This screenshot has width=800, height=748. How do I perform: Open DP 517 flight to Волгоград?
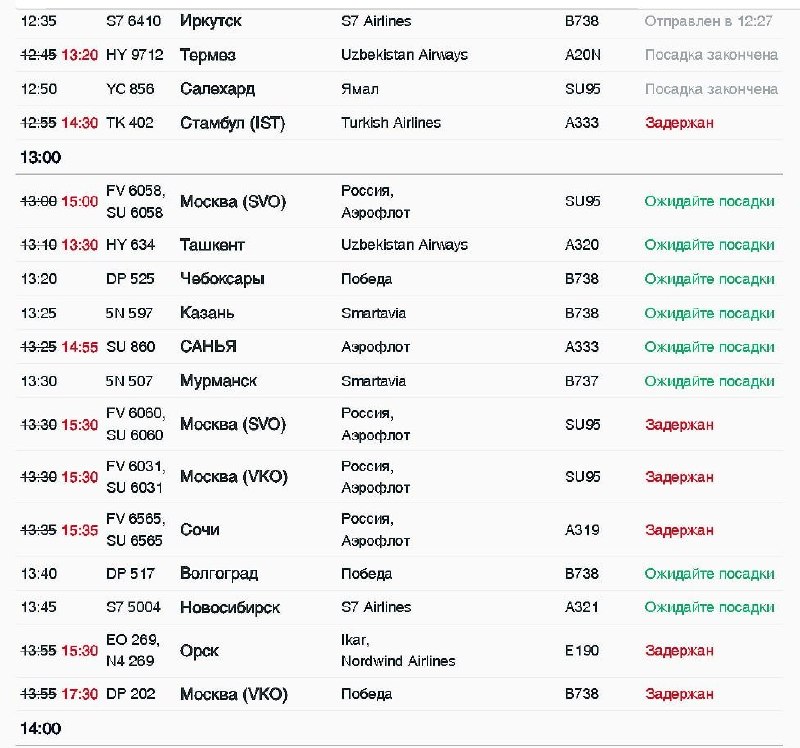tap(399, 574)
